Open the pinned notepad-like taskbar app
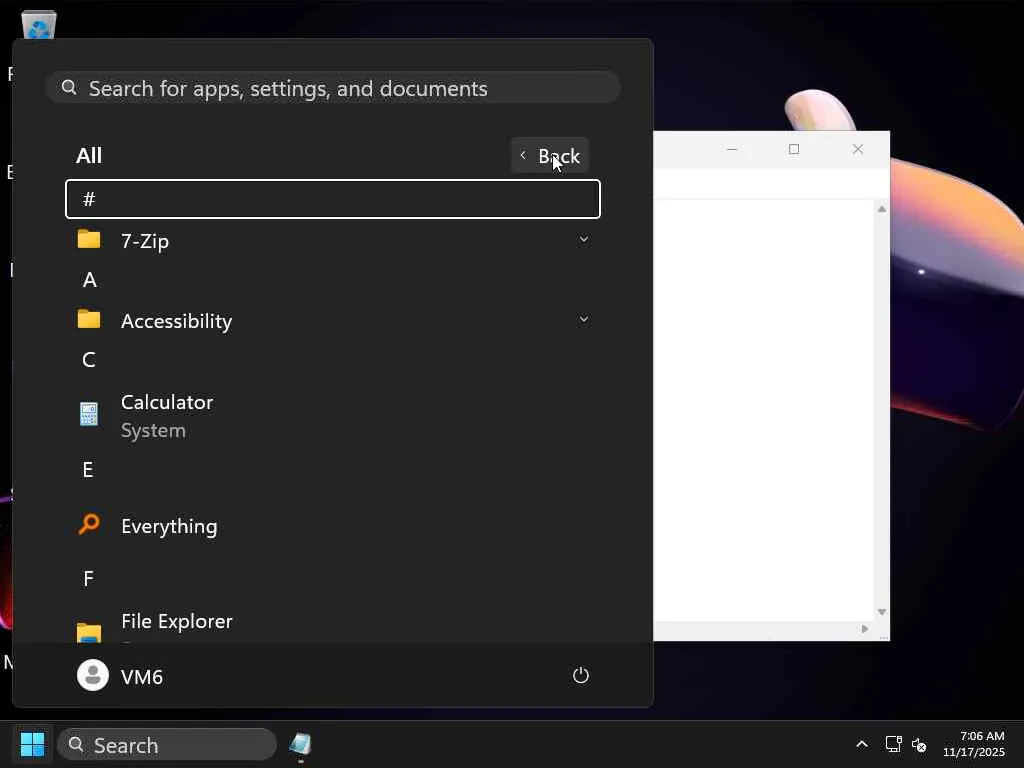Viewport: 1024px width, 768px height. (x=300, y=744)
